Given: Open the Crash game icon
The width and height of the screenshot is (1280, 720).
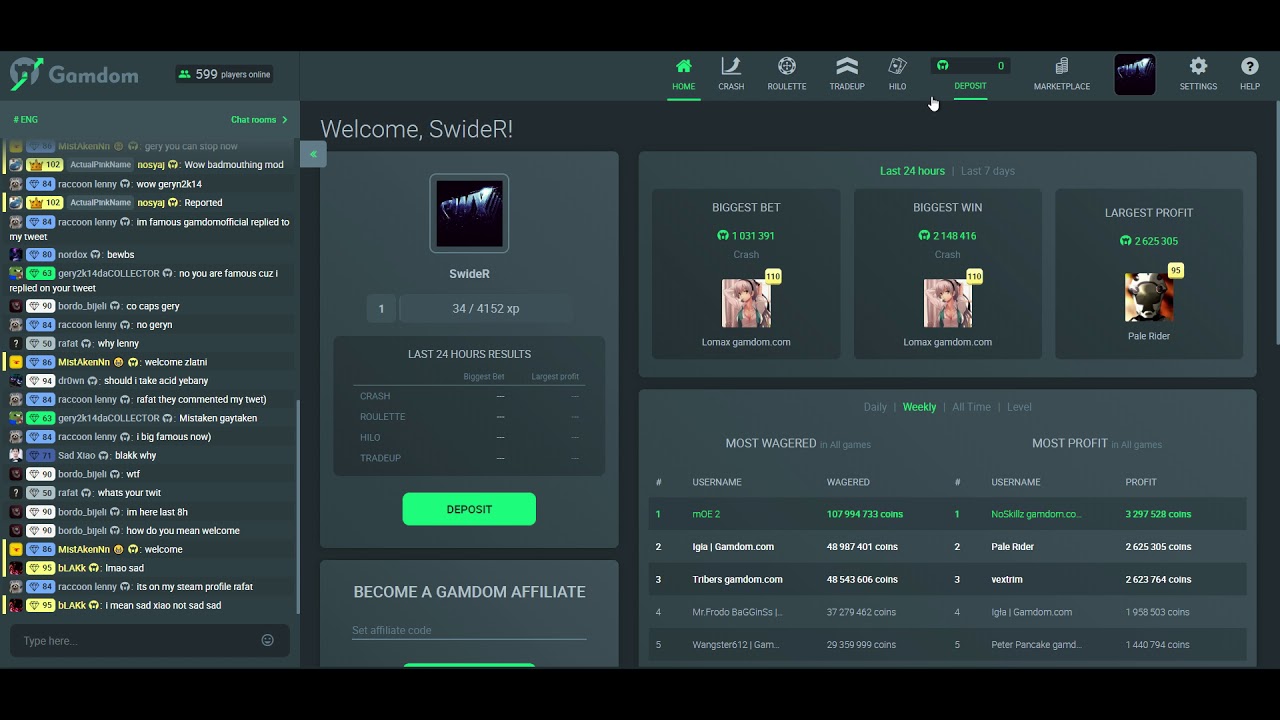Looking at the screenshot, I should point(731,66).
